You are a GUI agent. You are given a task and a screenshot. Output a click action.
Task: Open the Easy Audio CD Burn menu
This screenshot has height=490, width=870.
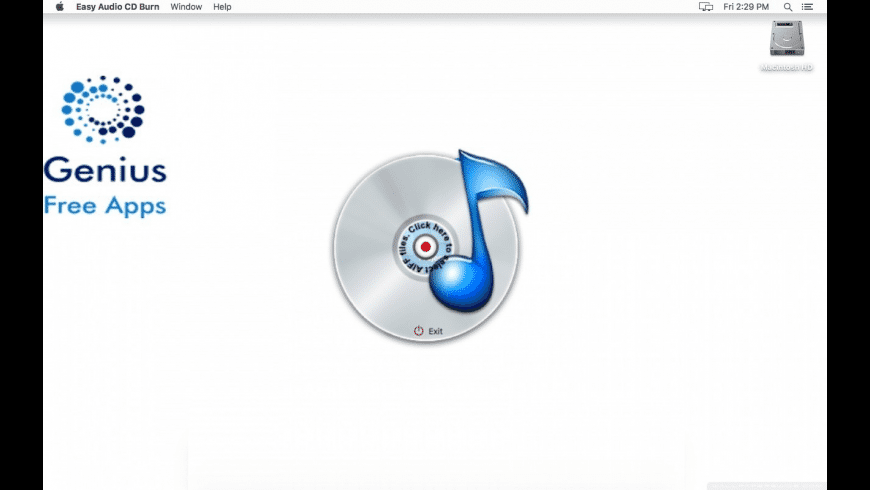118,7
